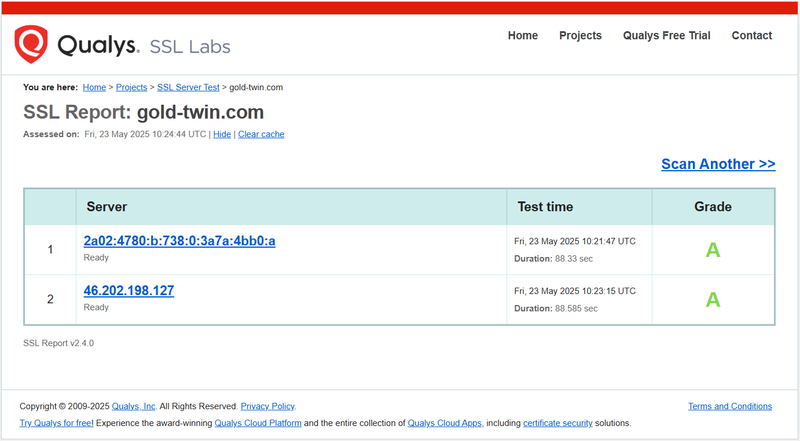This screenshot has height=441, width=800.
Task: Click the Clear cache link
Action: coord(261,134)
